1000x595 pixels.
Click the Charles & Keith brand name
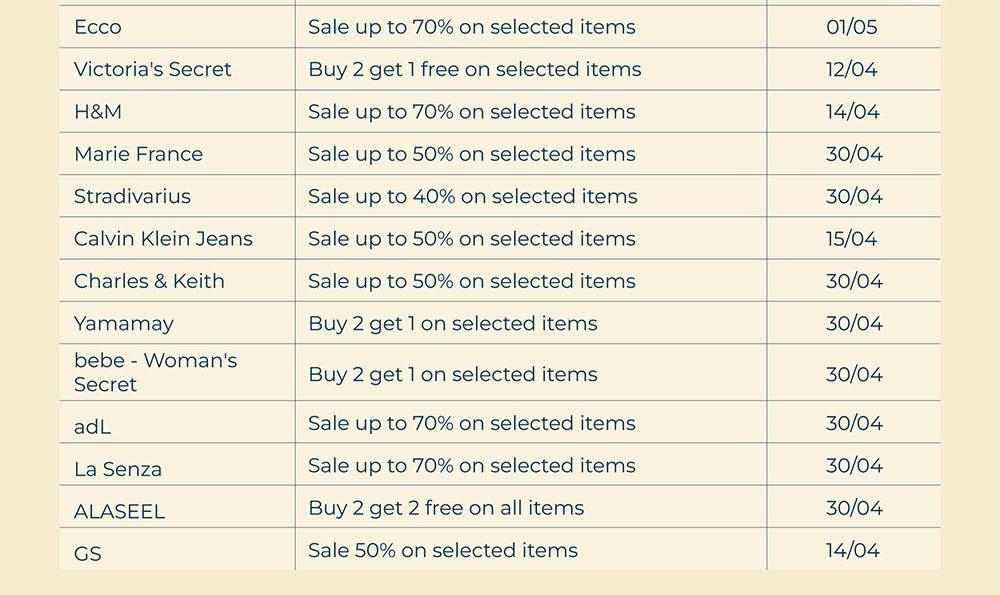point(149,281)
